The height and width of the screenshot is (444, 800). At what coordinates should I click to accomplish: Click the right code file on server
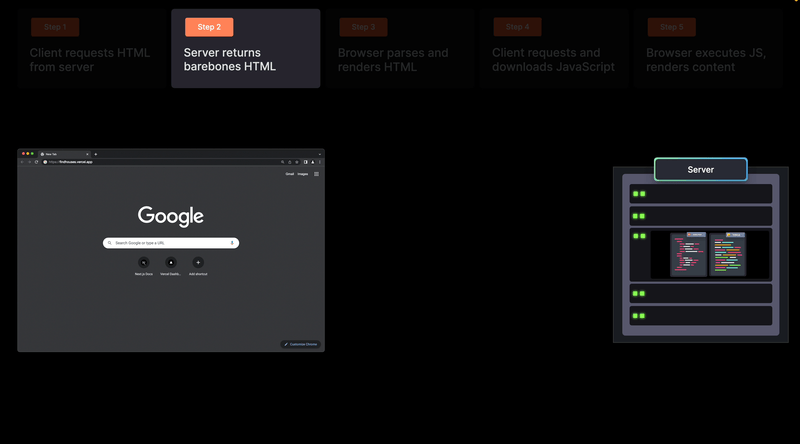[728, 254]
